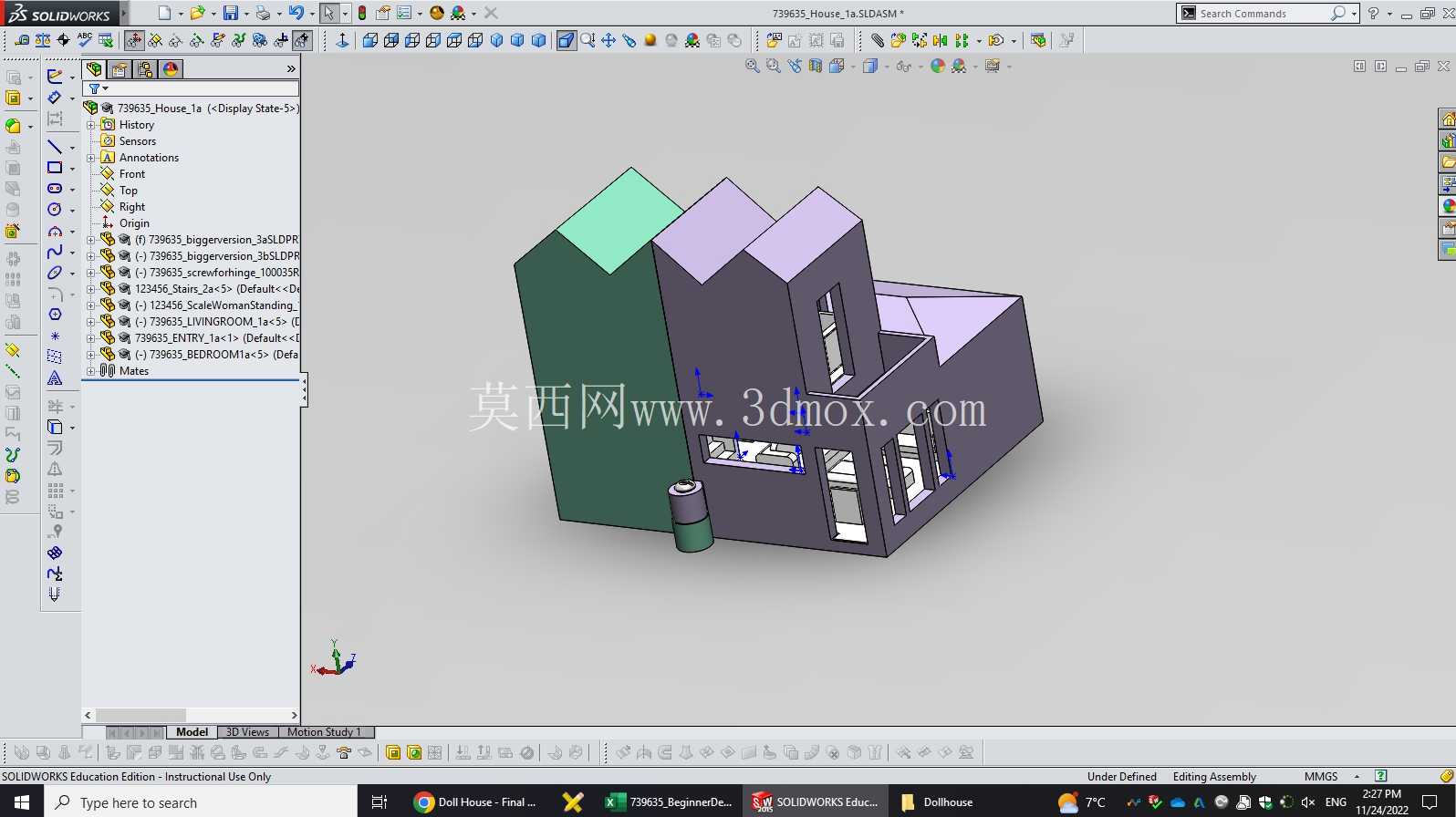Click the Windows search box on taskbar
The image size is (1456, 817).
point(201,802)
